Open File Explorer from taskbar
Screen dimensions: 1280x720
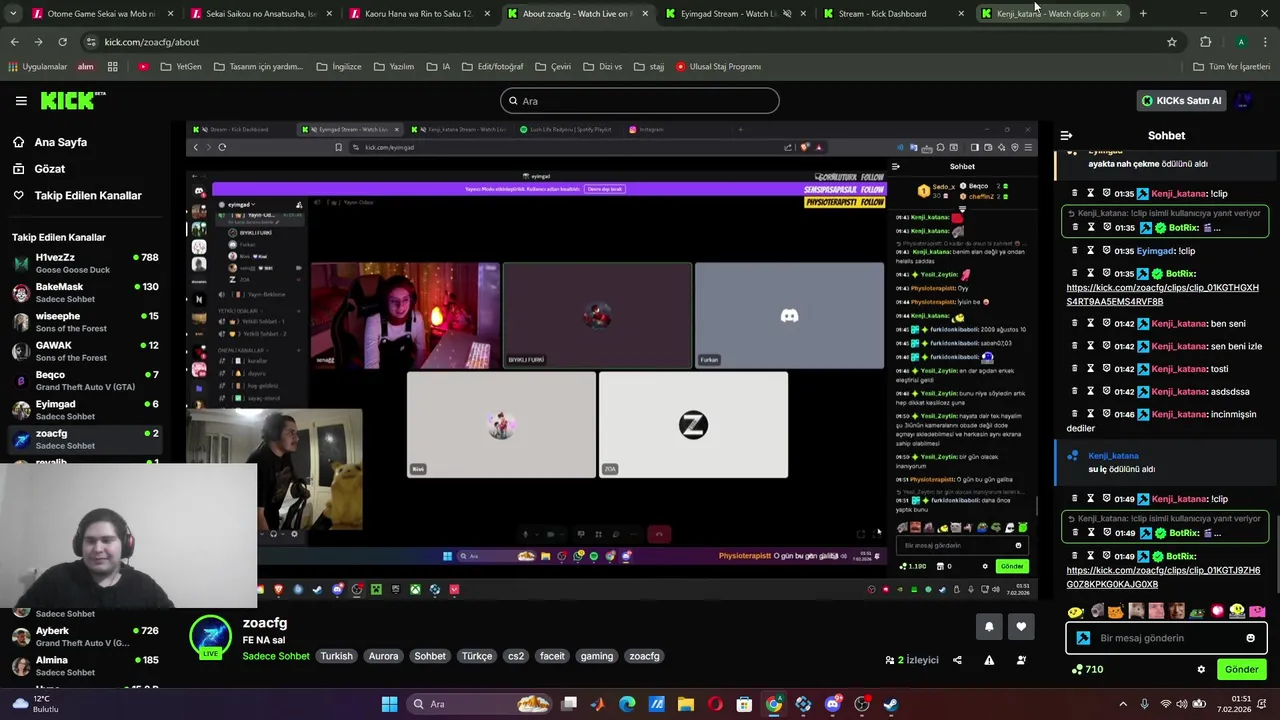(686, 704)
